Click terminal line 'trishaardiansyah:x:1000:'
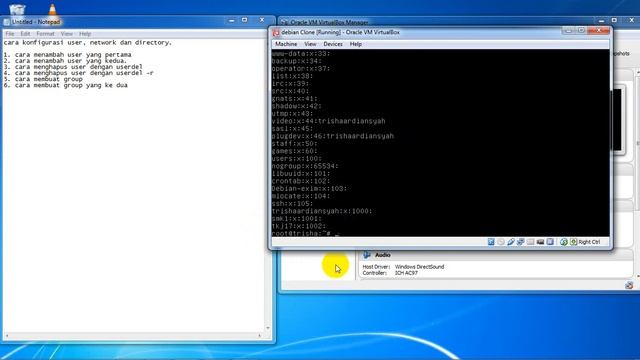Image resolution: width=640 pixels, height=360 pixels. click(322, 211)
